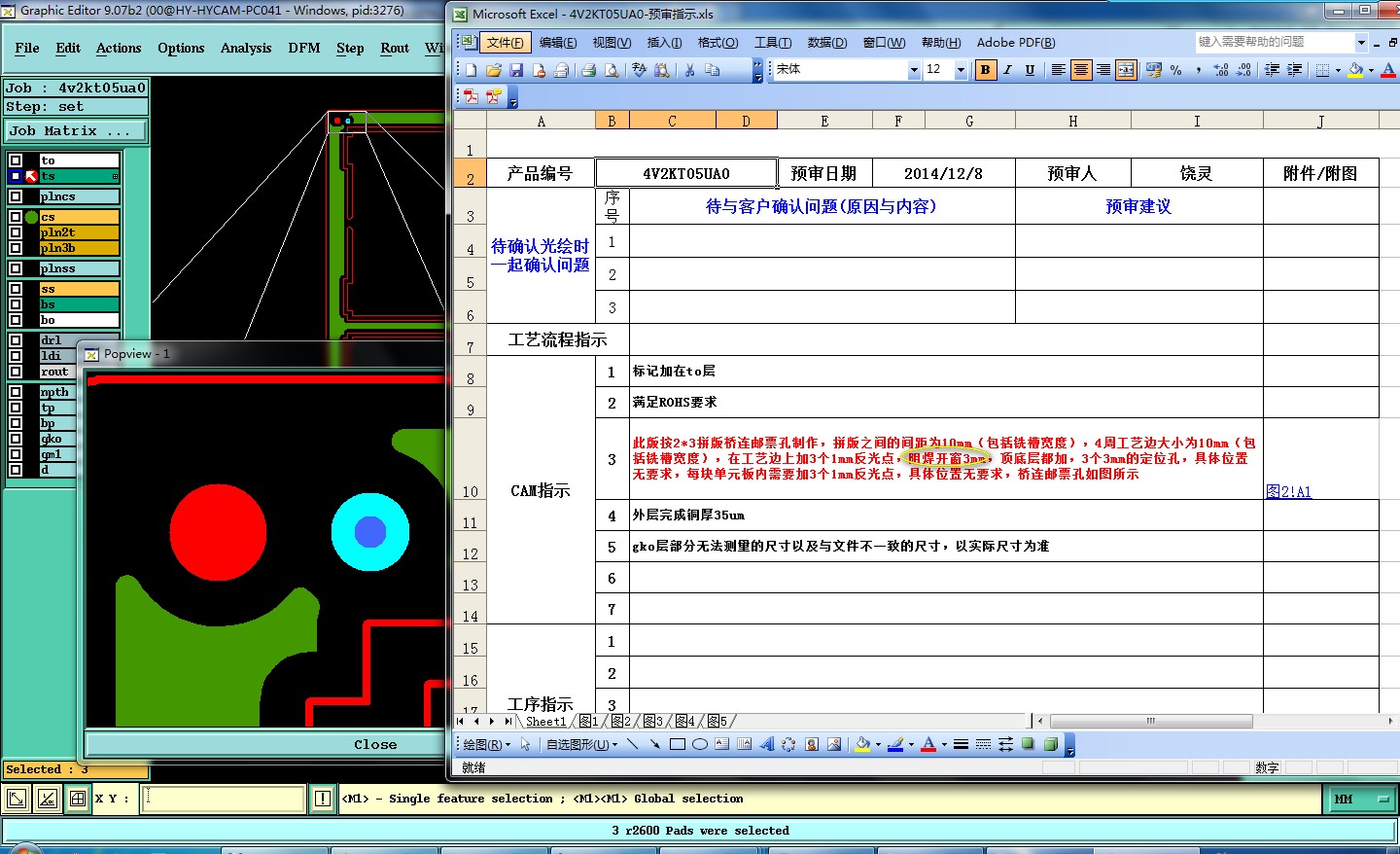Select the Arrow drawing tool
1400x854 pixels.
click(x=655, y=745)
